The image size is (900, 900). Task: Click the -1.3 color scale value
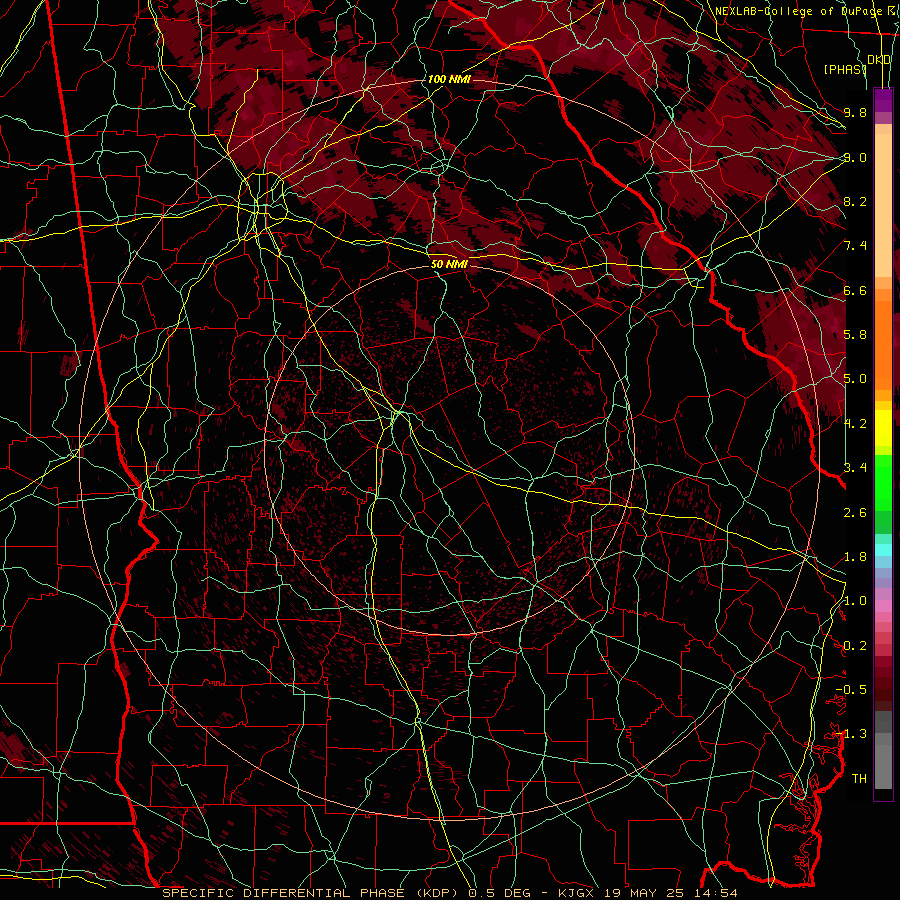(852, 734)
